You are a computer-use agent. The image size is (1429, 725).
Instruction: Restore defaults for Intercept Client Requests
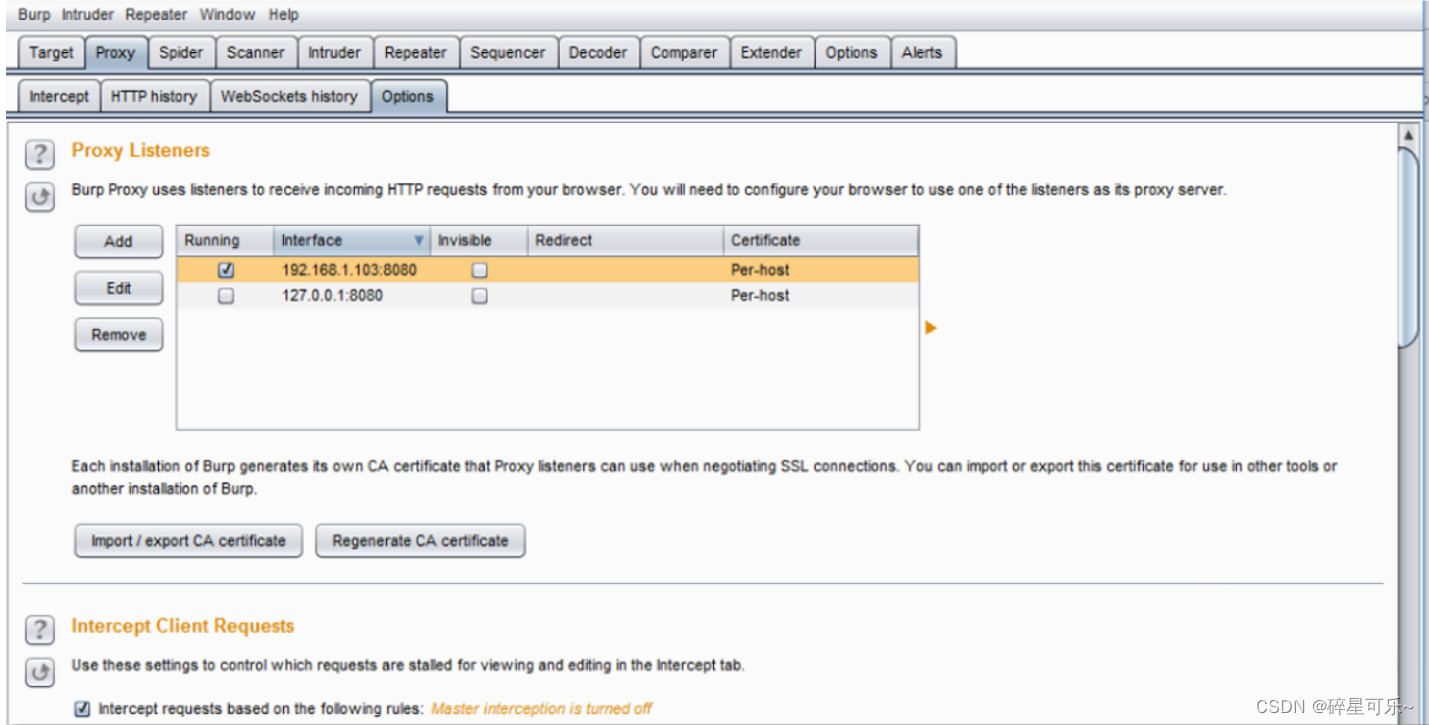tap(39, 673)
